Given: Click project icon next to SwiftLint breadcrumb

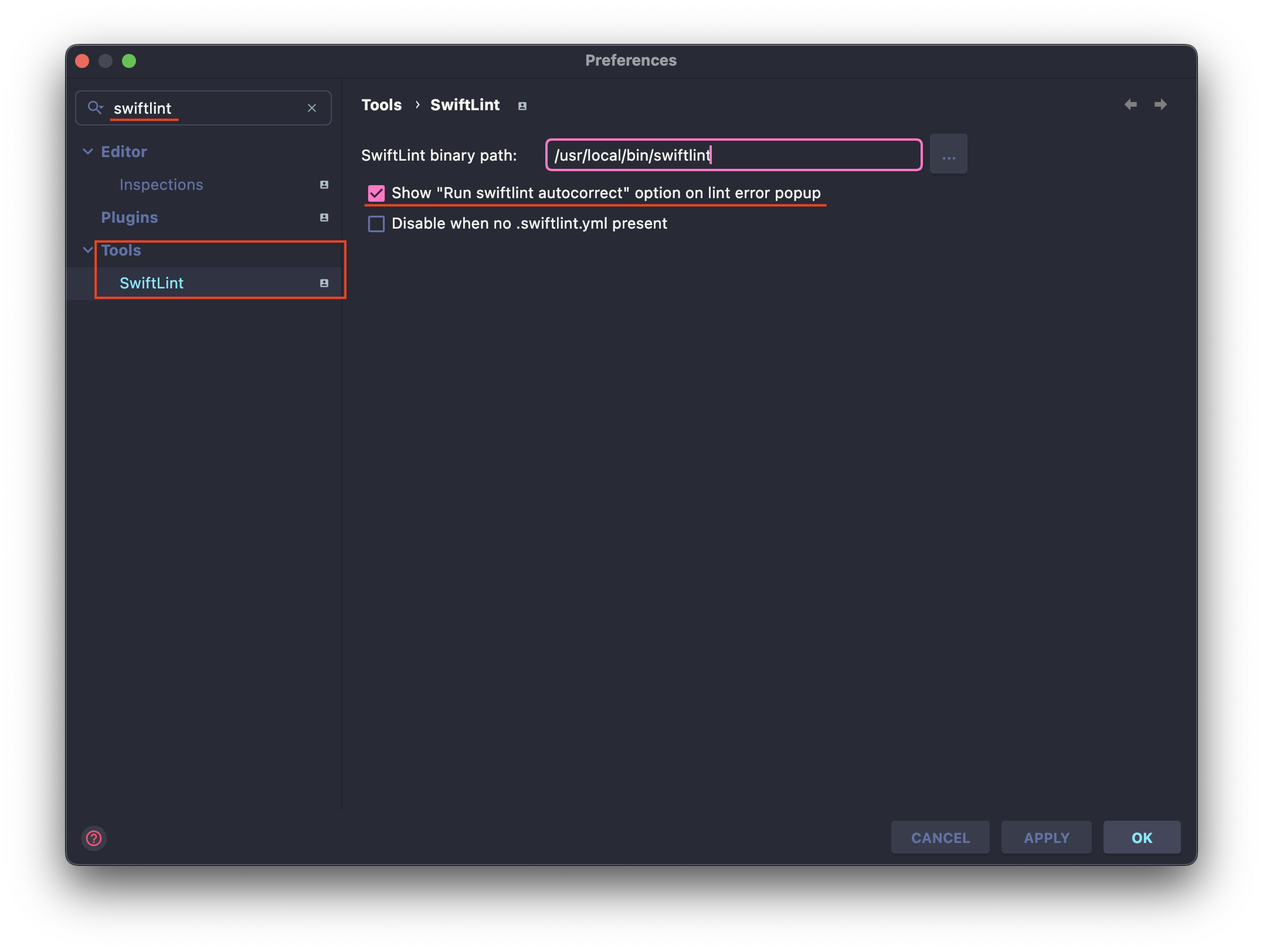Looking at the screenshot, I should click(522, 106).
